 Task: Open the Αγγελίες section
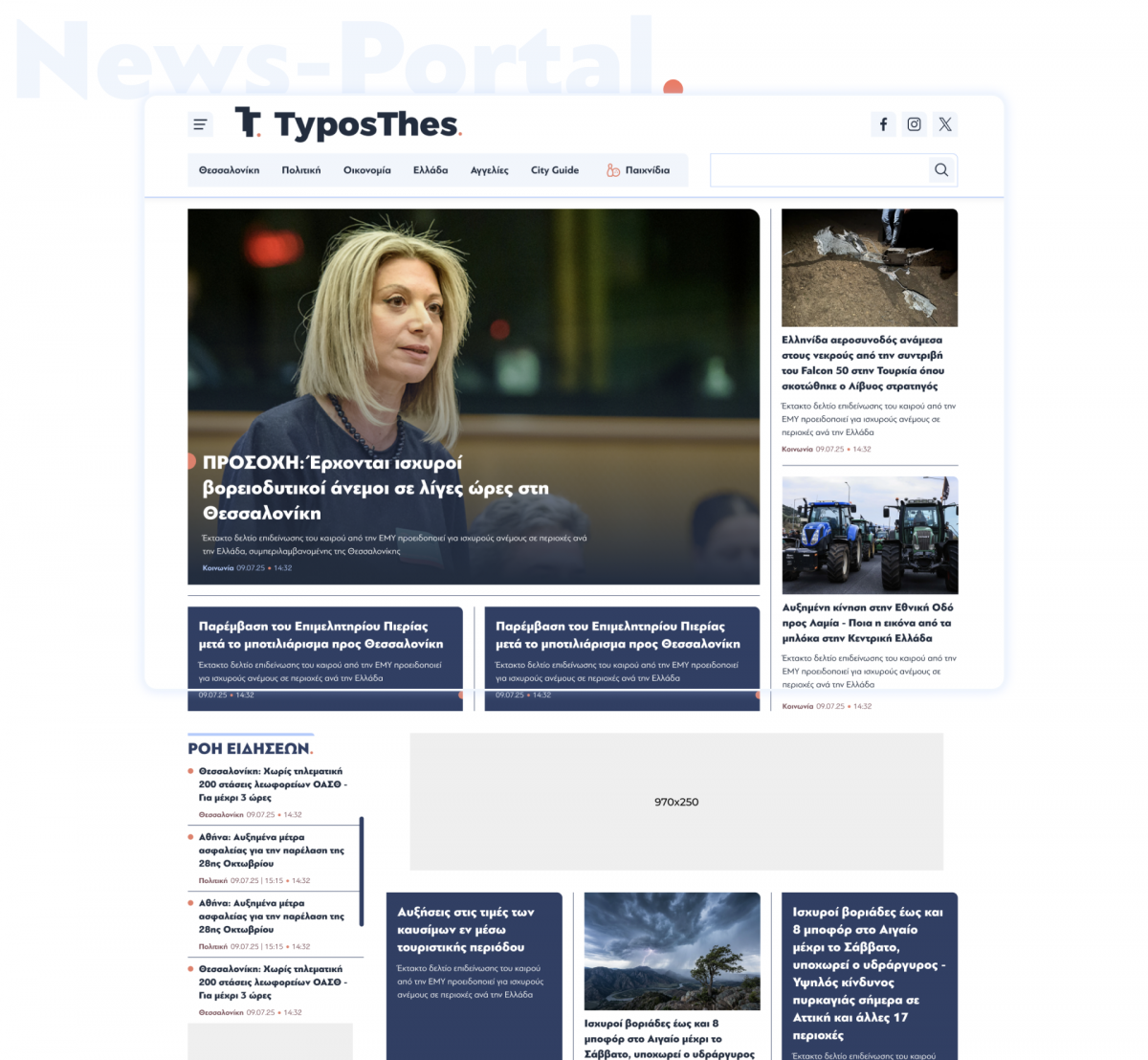click(x=490, y=170)
